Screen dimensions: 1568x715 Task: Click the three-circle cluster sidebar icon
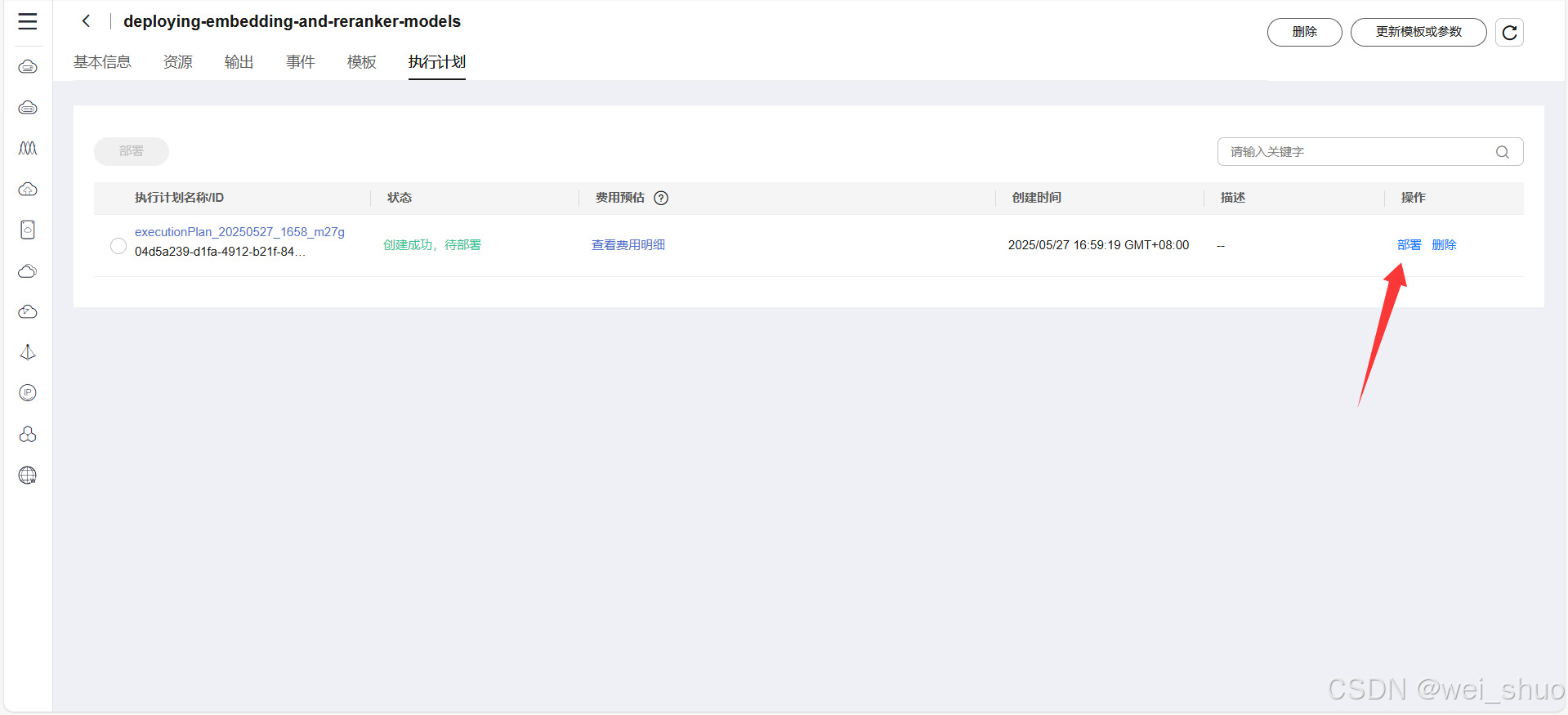[x=28, y=434]
